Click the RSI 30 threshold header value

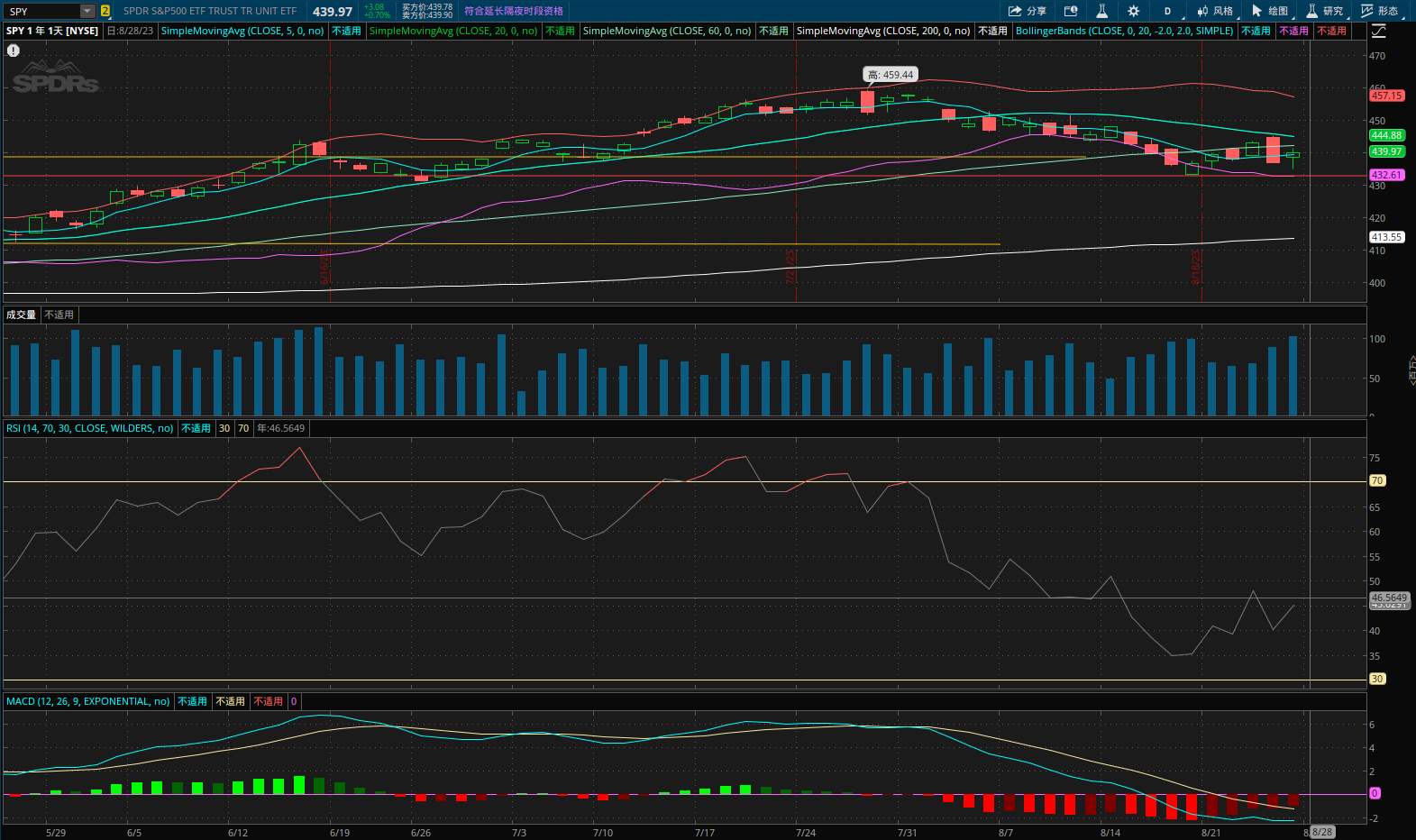[x=224, y=428]
